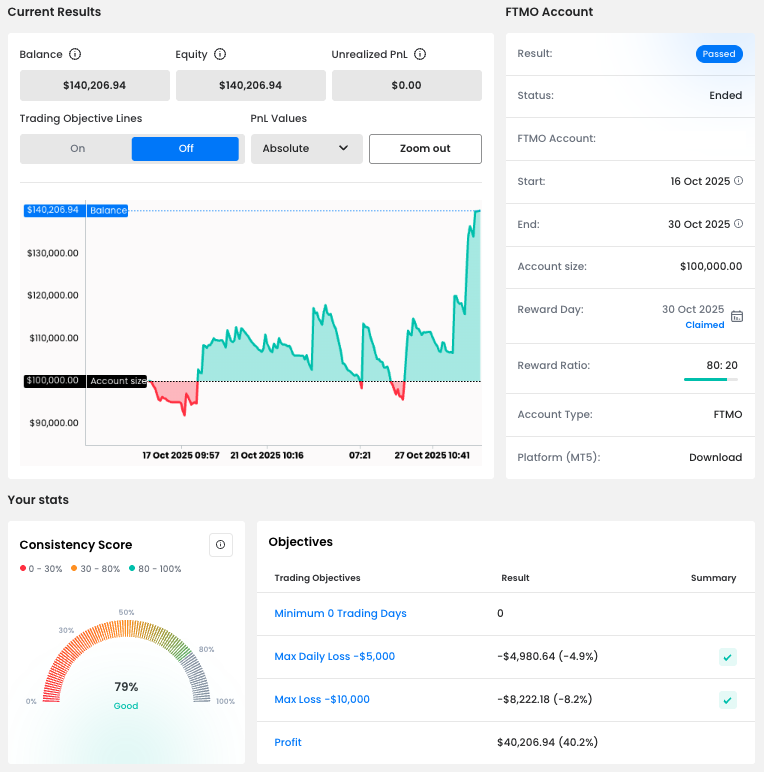Click the Max Daily Loss checkmark icon
This screenshot has height=772, width=764.
click(x=727, y=657)
